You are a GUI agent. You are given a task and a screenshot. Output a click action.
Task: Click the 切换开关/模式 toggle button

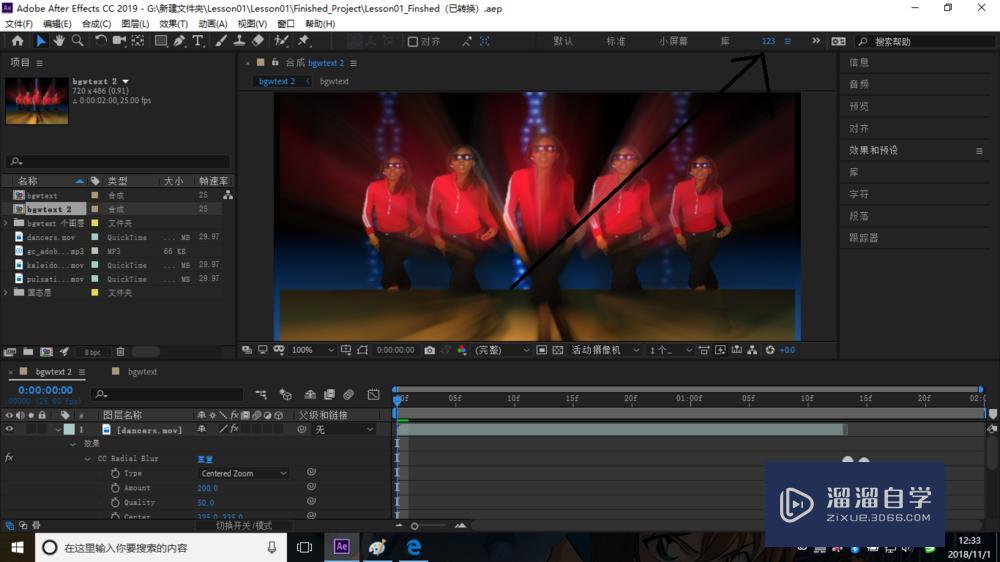click(244, 526)
